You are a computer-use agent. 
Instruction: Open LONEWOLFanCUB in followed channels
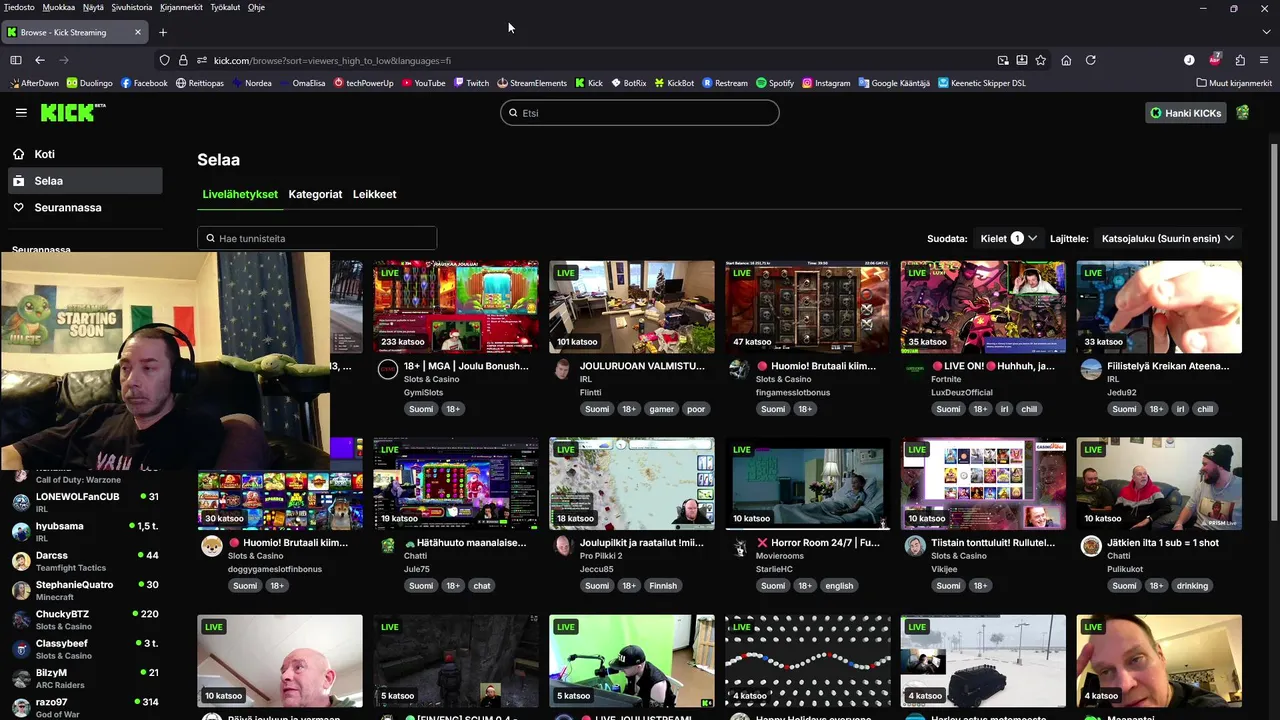pos(84,502)
